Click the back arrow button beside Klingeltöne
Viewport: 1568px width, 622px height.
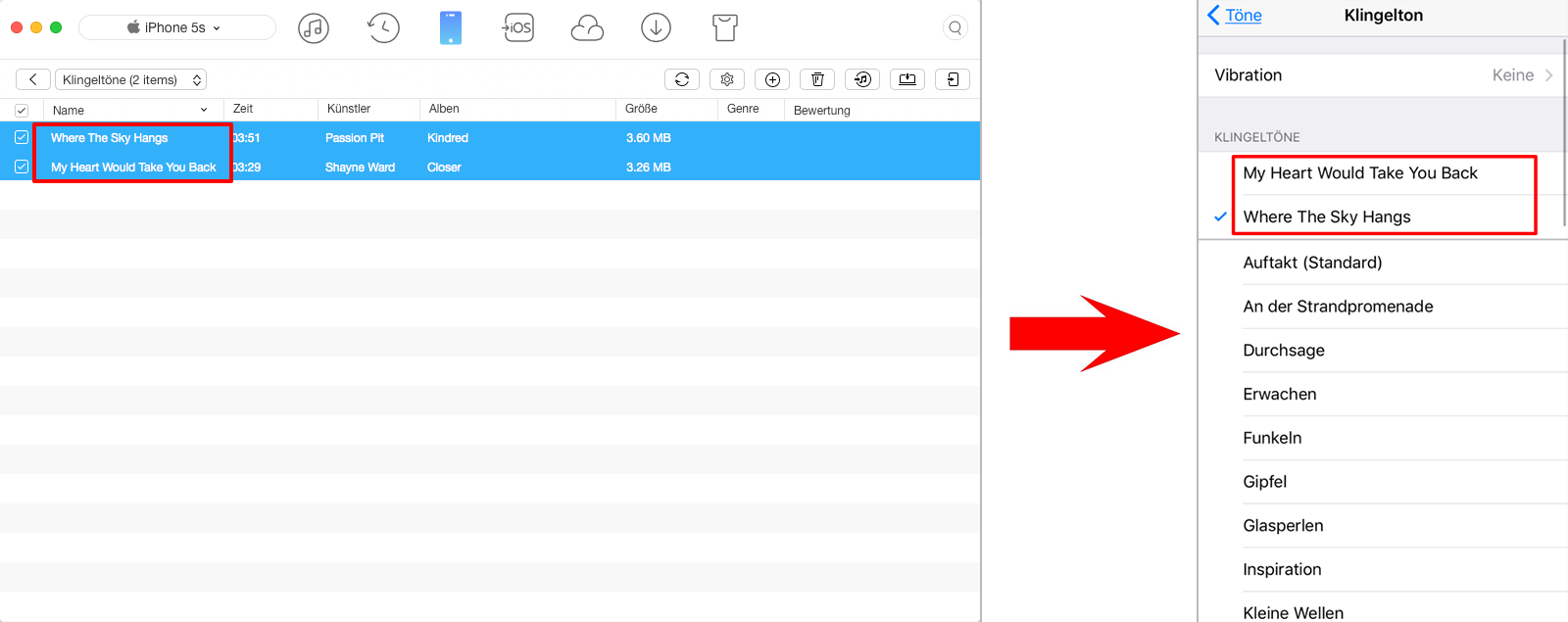(33, 80)
